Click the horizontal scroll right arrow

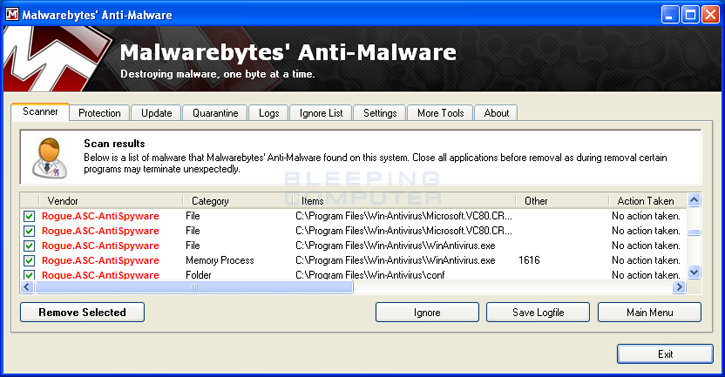pyautogui.click(x=679, y=287)
